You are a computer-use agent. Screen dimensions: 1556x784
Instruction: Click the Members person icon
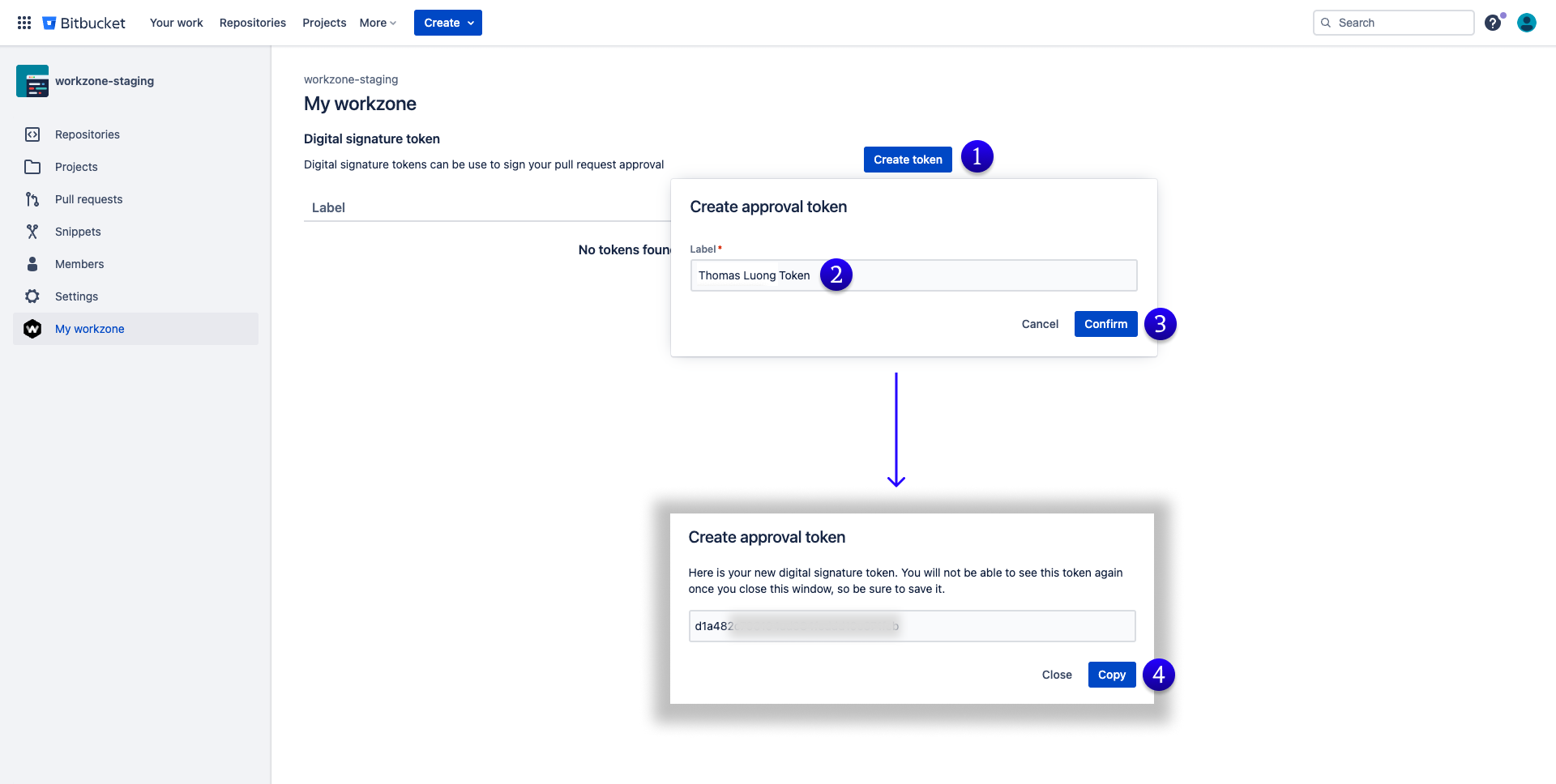[32, 264]
